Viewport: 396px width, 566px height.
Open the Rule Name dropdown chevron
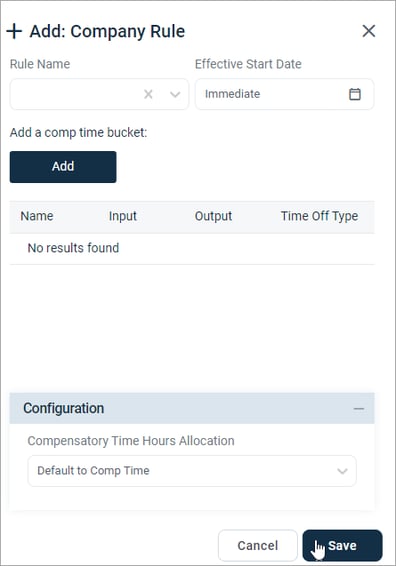point(175,95)
